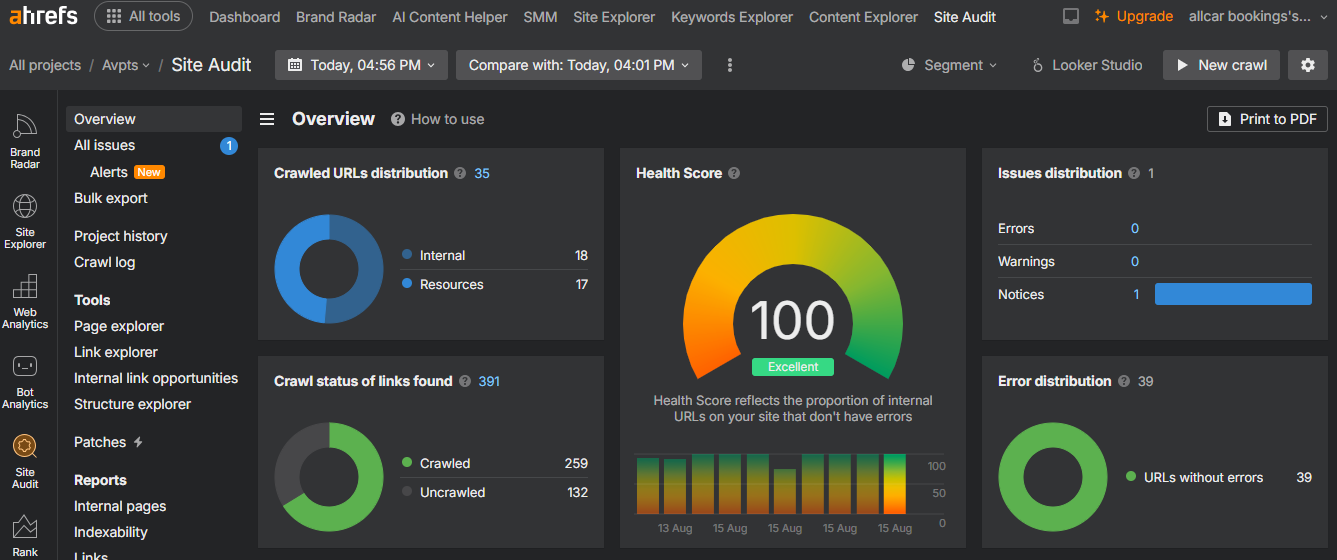
Task: Click help icon beside Health Score
Action: click(734, 173)
